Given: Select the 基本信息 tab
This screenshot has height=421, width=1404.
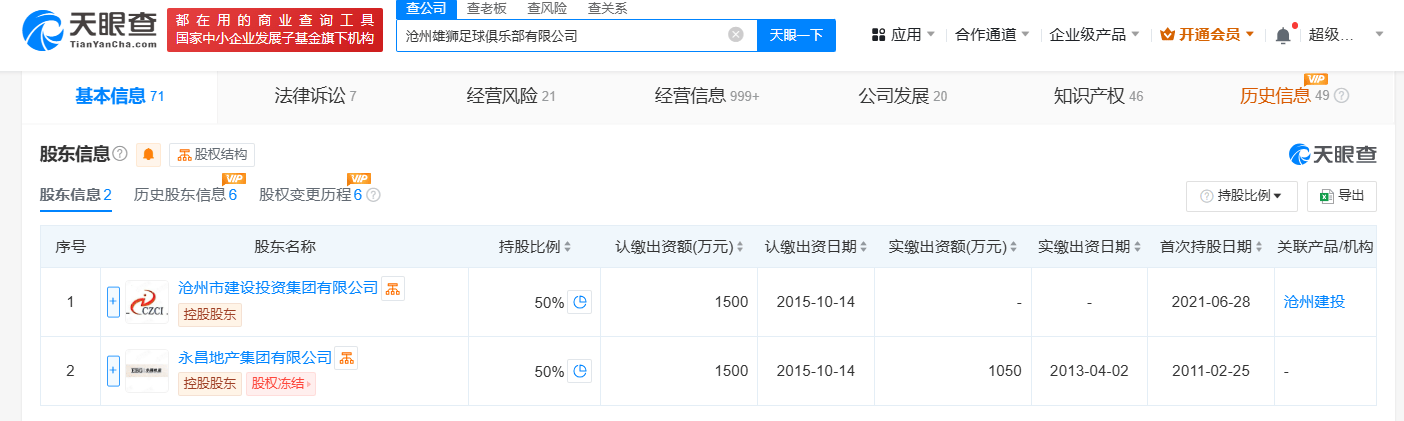Looking at the screenshot, I should (x=119, y=96).
